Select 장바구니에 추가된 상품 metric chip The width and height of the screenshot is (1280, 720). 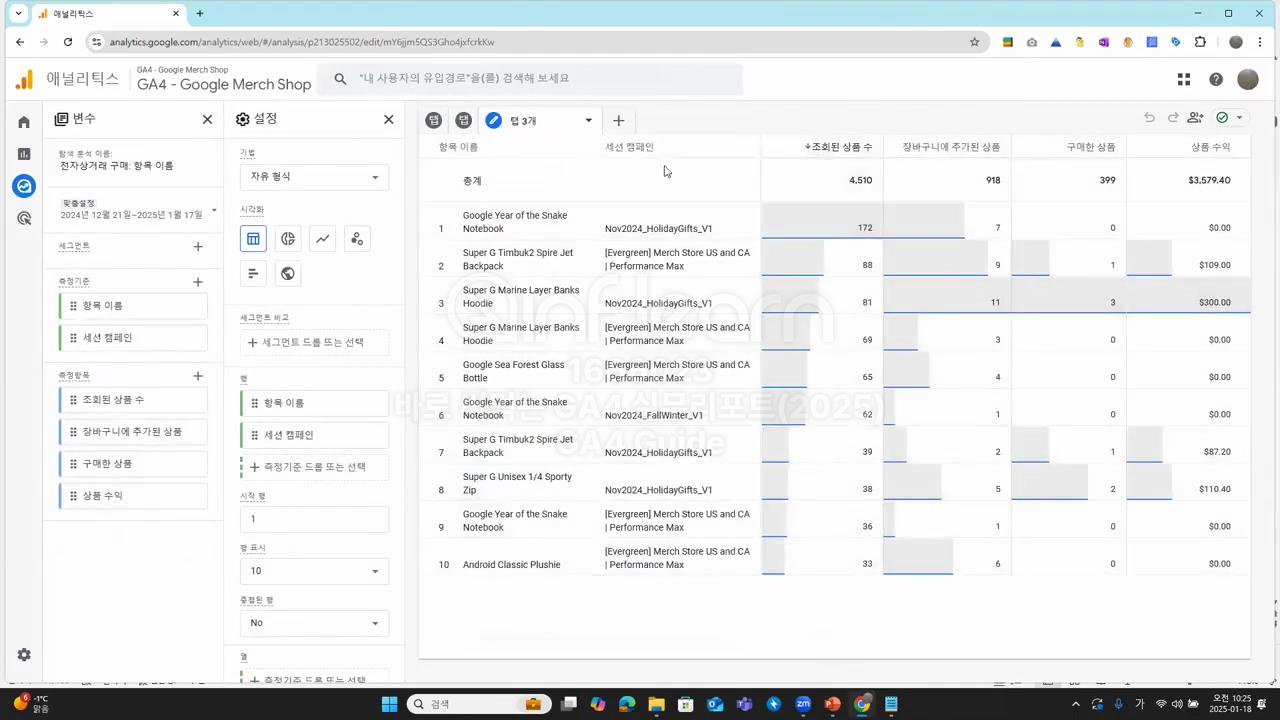pos(133,432)
